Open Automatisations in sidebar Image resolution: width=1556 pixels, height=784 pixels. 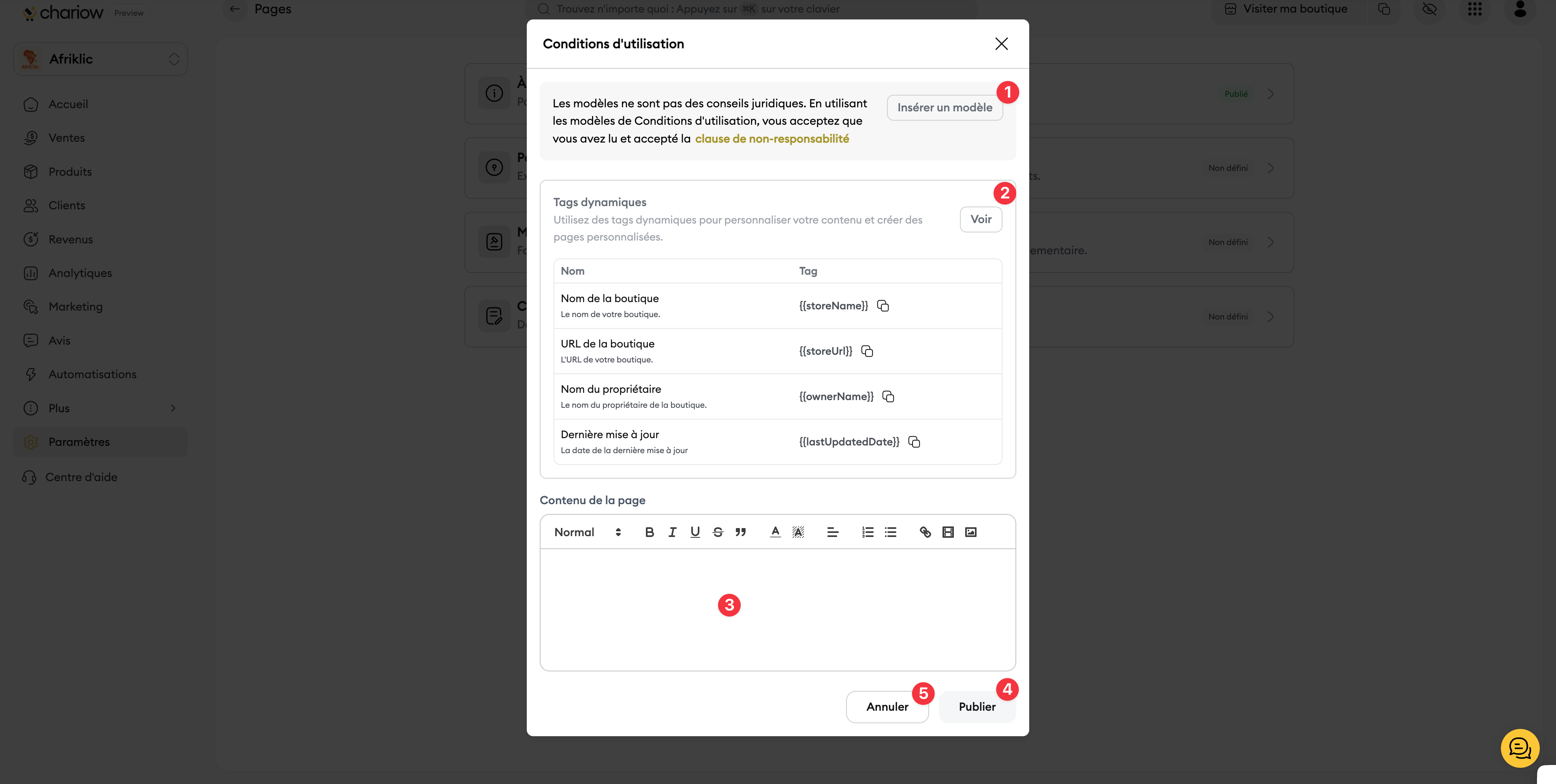(x=100, y=374)
